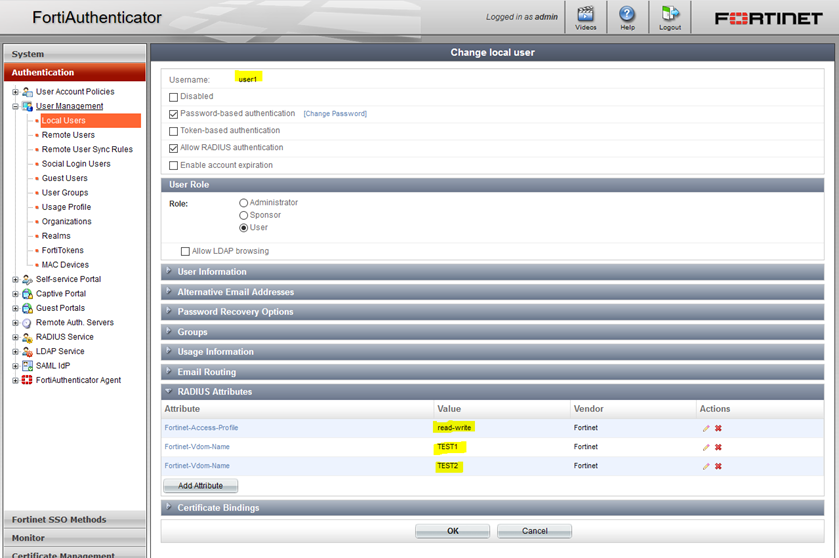Click the Change Password link
Image resolution: width=839 pixels, height=558 pixels.
pos(335,114)
